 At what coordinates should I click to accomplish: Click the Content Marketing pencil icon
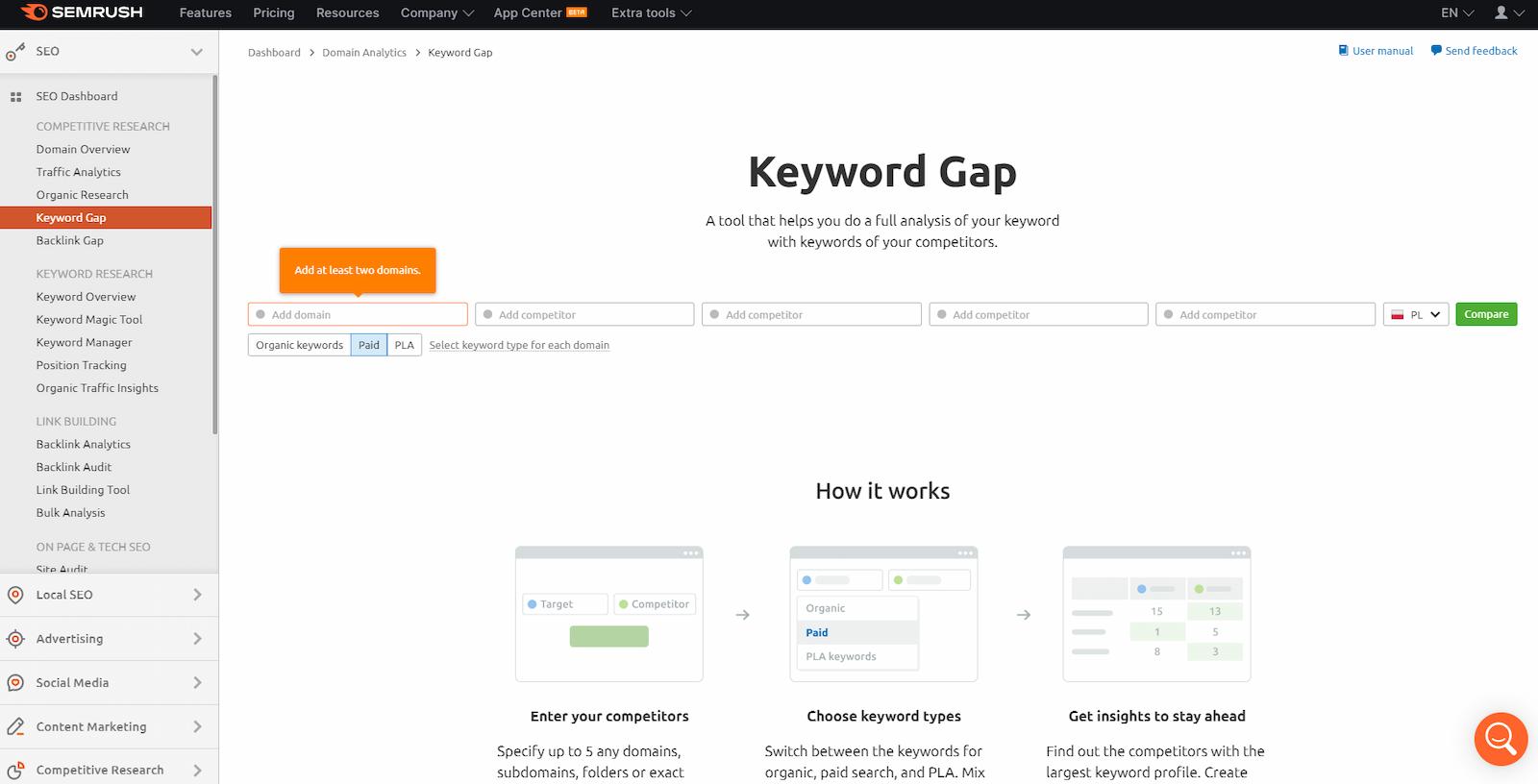(15, 726)
